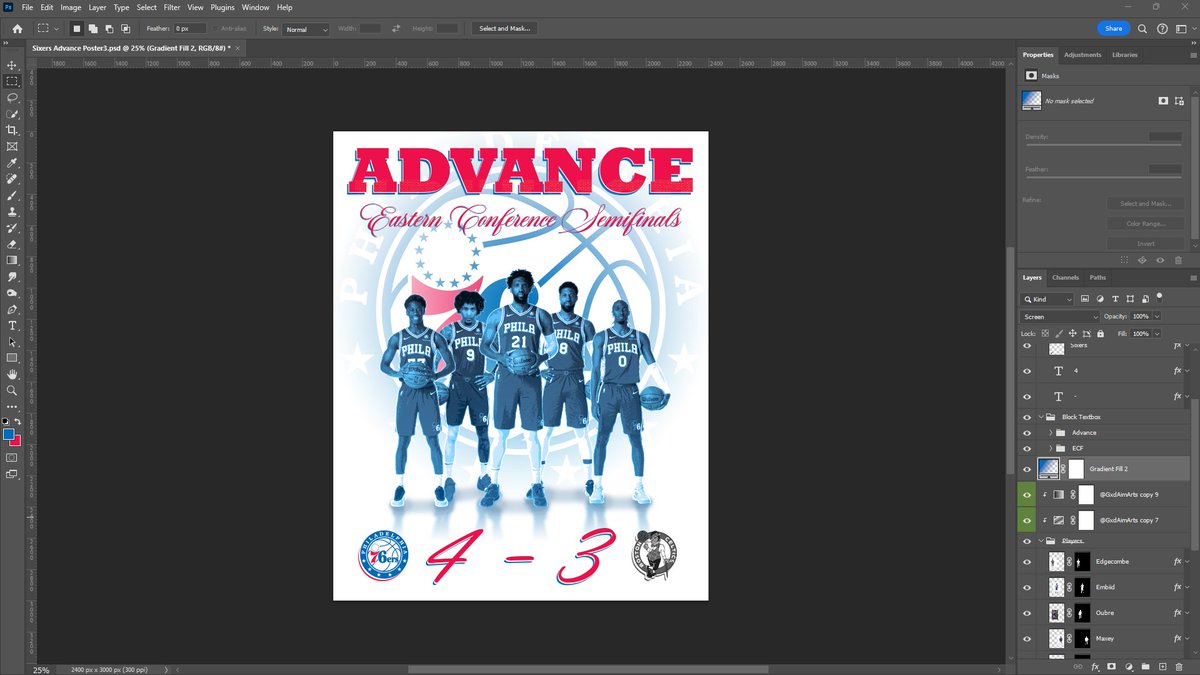Hide the Embiid layer
Viewport: 1200px width, 675px height.
pos(1027,587)
